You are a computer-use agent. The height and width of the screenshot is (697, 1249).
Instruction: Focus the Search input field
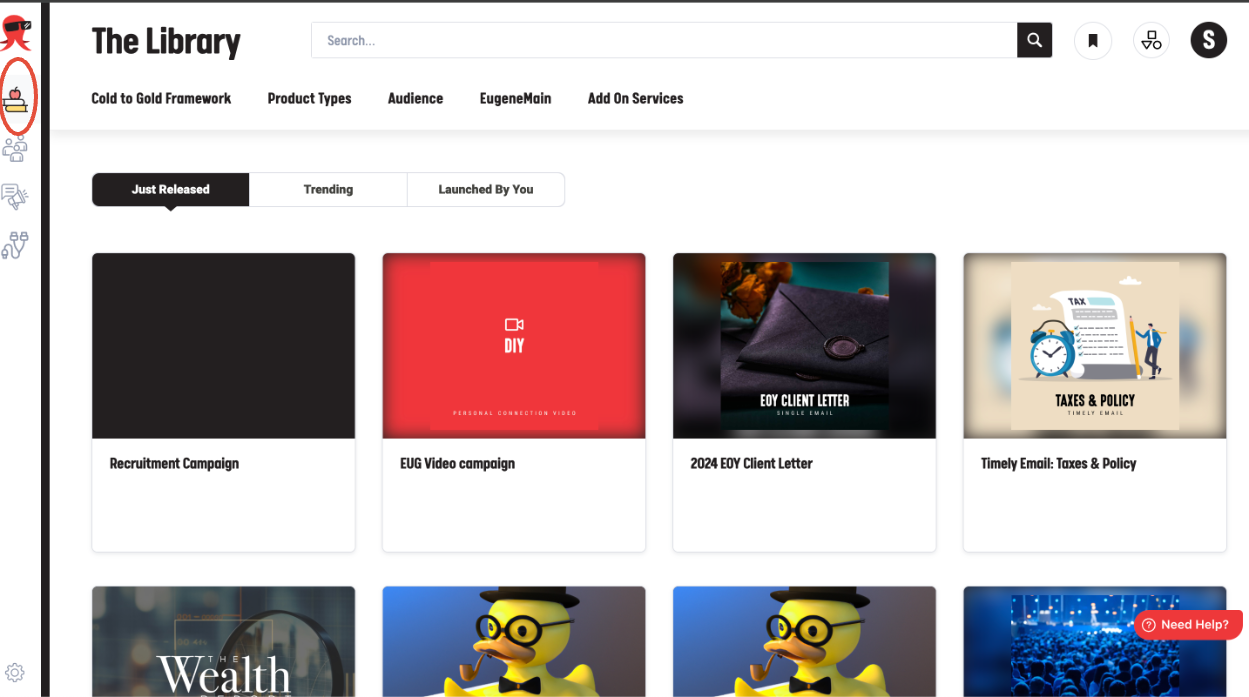(664, 41)
